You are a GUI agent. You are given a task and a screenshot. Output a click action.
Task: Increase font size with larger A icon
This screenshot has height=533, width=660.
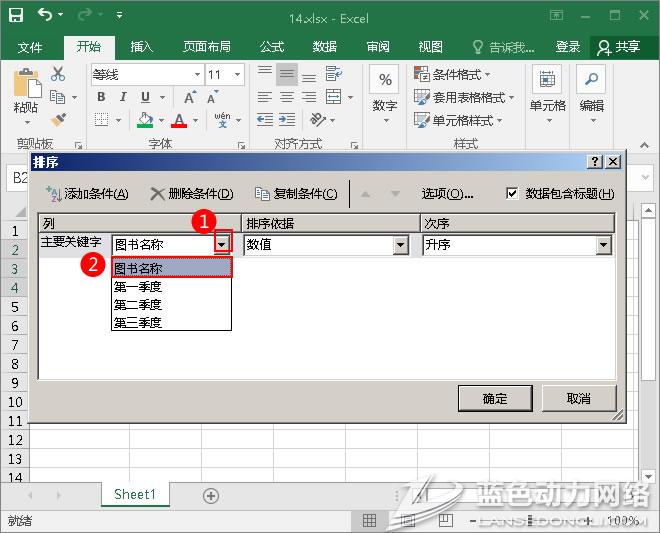(190, 97)
